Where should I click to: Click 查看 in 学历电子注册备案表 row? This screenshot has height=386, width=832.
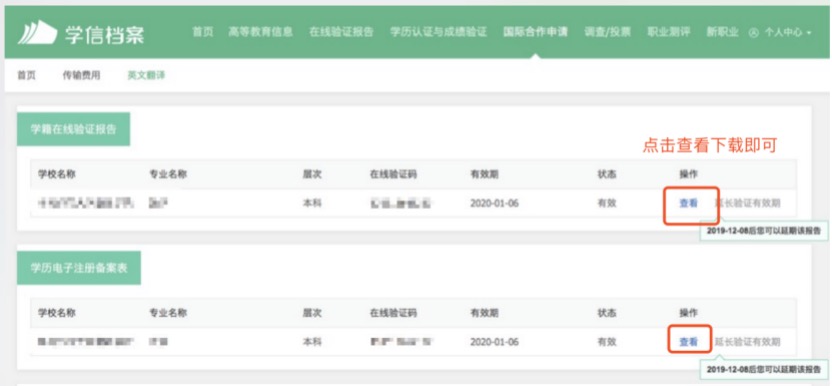(x=688, y=342)
